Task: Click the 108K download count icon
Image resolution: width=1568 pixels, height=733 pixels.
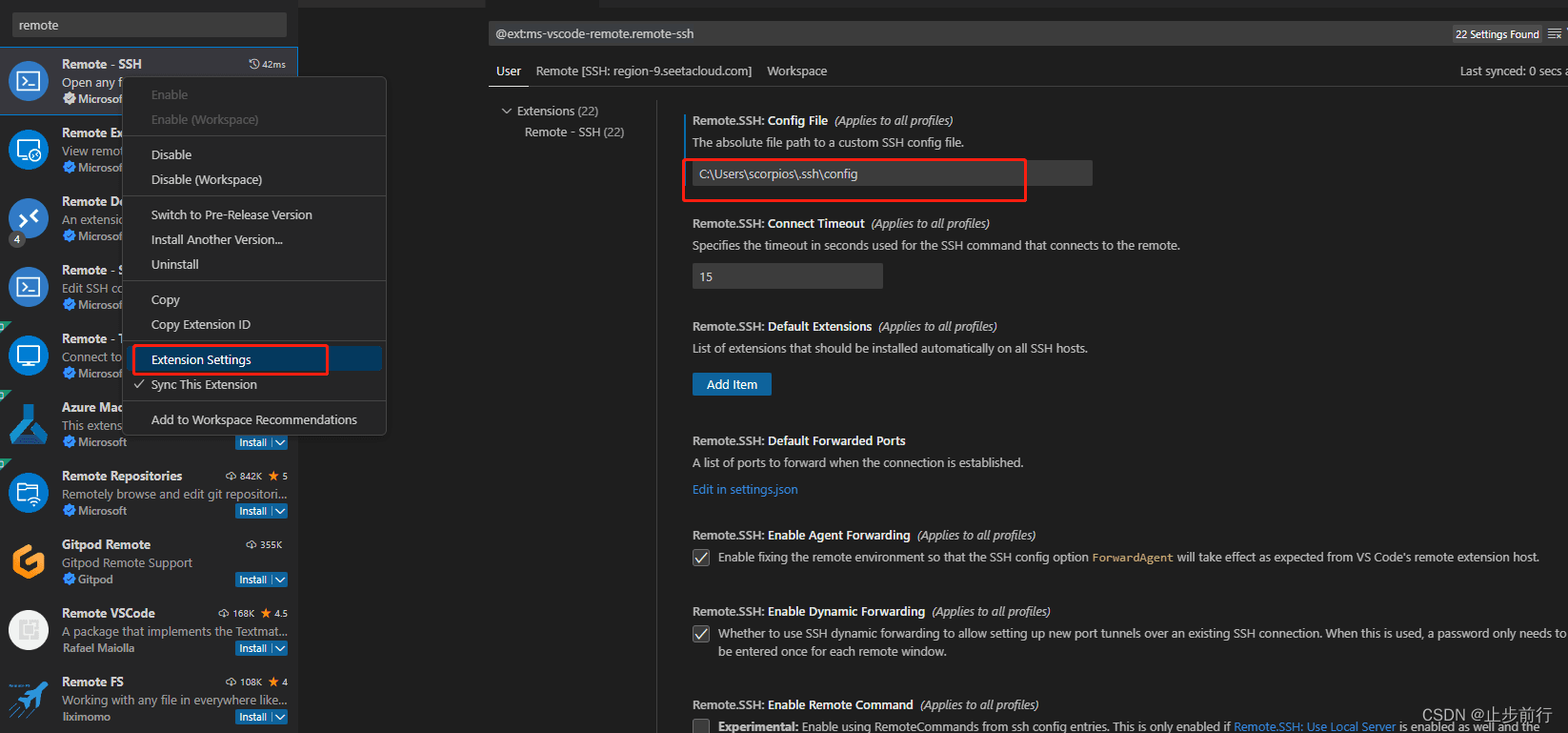Action: [x=231, y=682]
